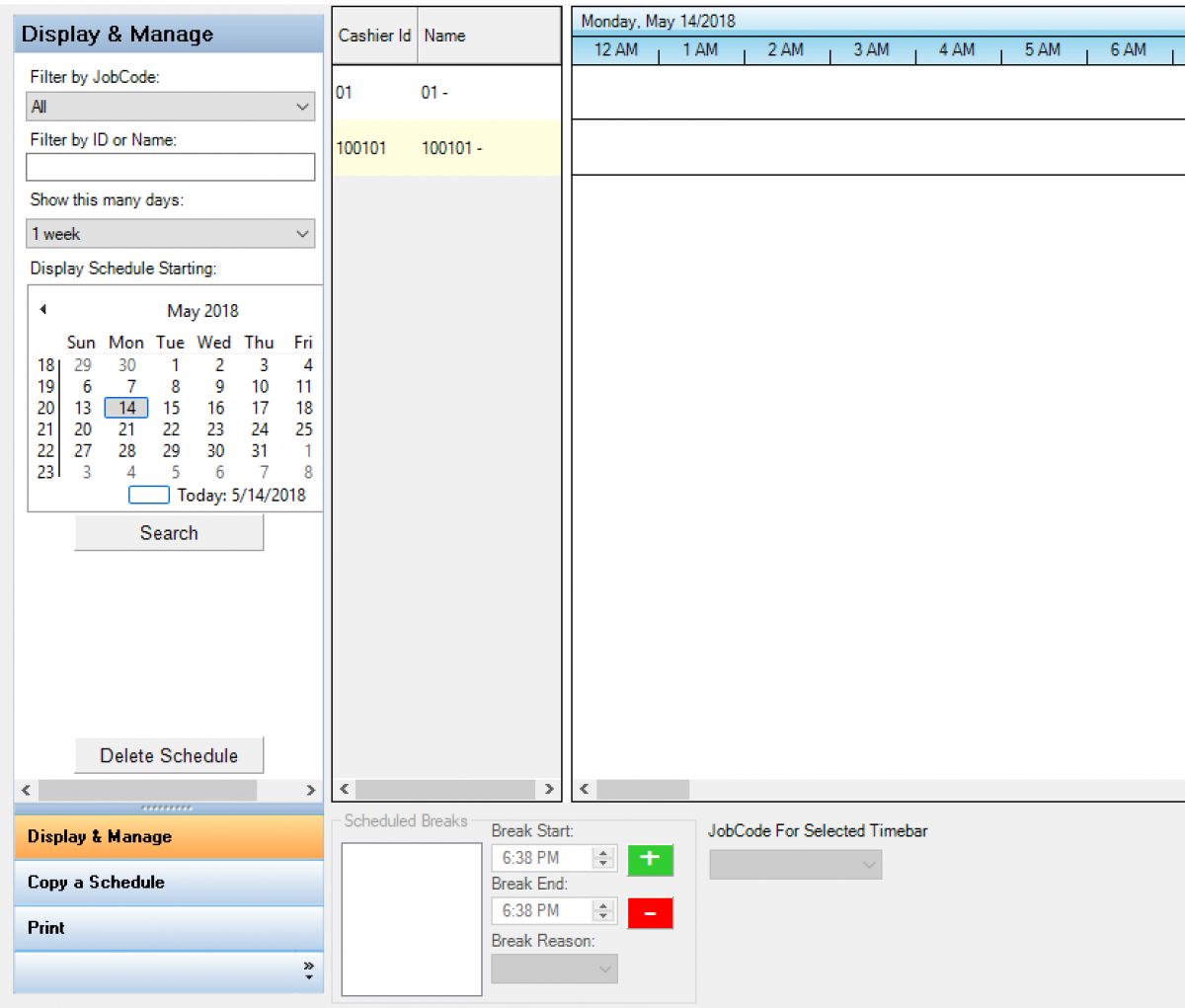Click the right arrow on the cashier list scrollbar

(x=549, y=790)
